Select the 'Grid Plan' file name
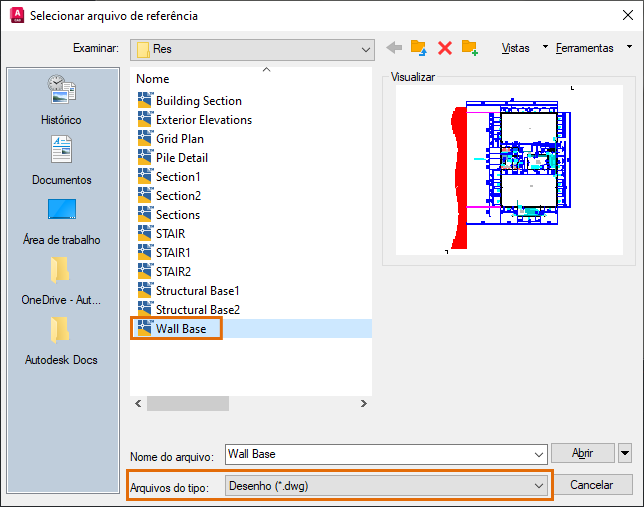This screenshot has height=507, width=644. point(180,138)
